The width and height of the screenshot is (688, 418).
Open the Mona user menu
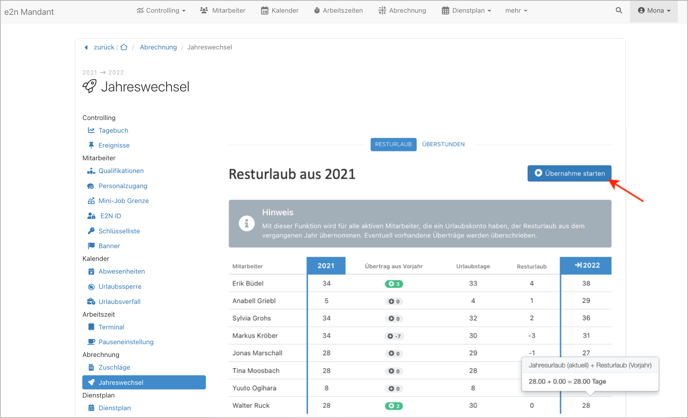[655, 11]
